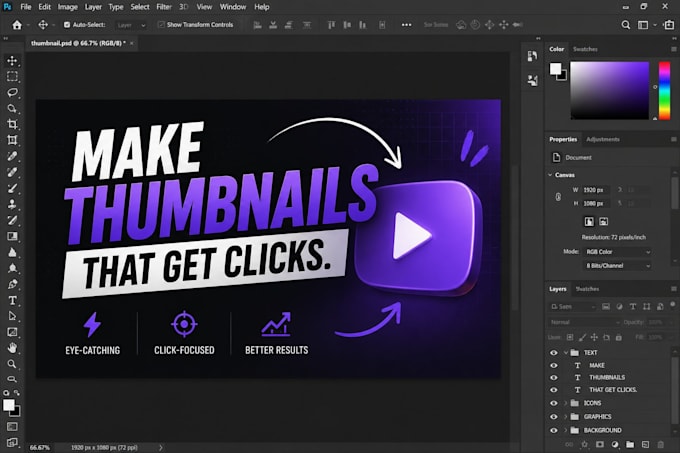
Task: Select the Spot Healing Brush tool
Action: [x=12, y=172]
